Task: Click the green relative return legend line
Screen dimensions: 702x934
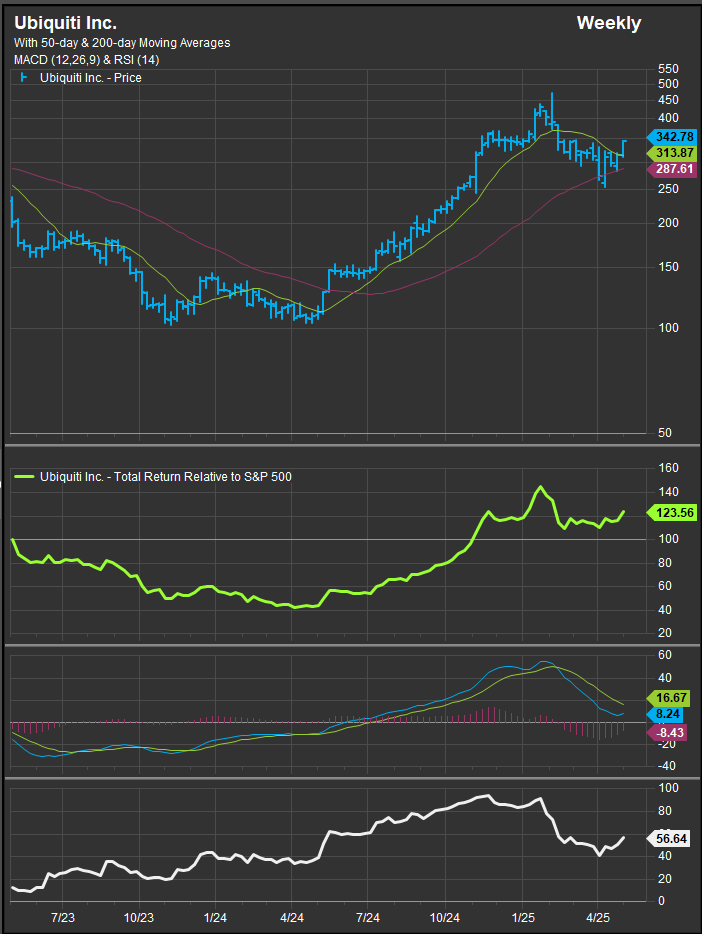Action: 24,477
